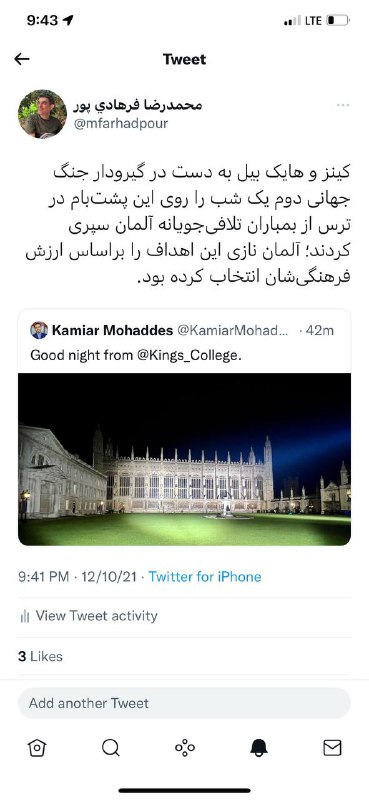Tap the back arrow icon
Viewport: 369px width, 800px height.
(21, 59)
